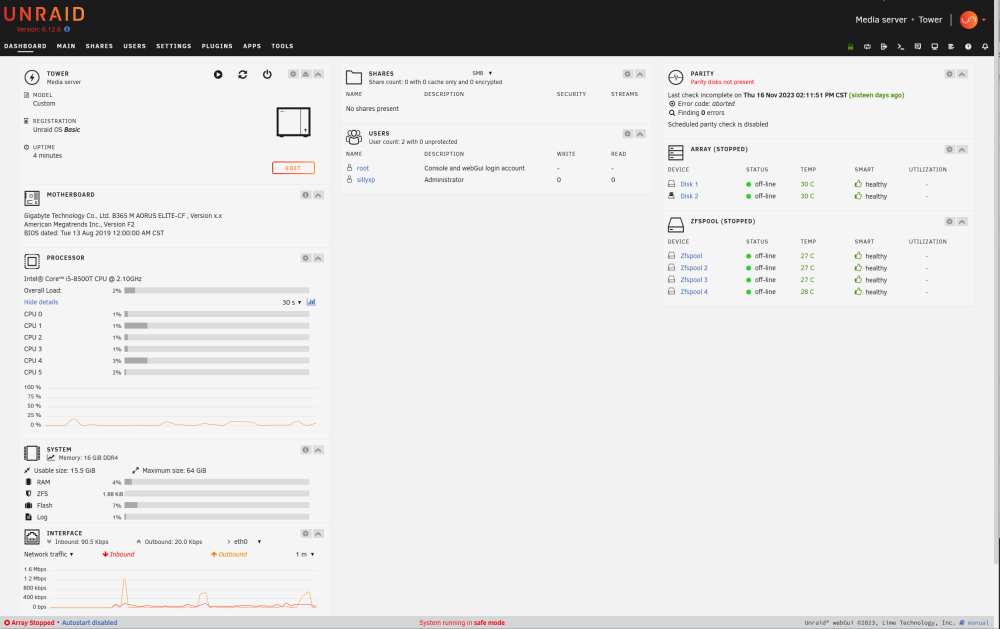
Task: Click the looping-arrows icon beside the green lock
Action: pyautogui.click(x=867, y=47)
